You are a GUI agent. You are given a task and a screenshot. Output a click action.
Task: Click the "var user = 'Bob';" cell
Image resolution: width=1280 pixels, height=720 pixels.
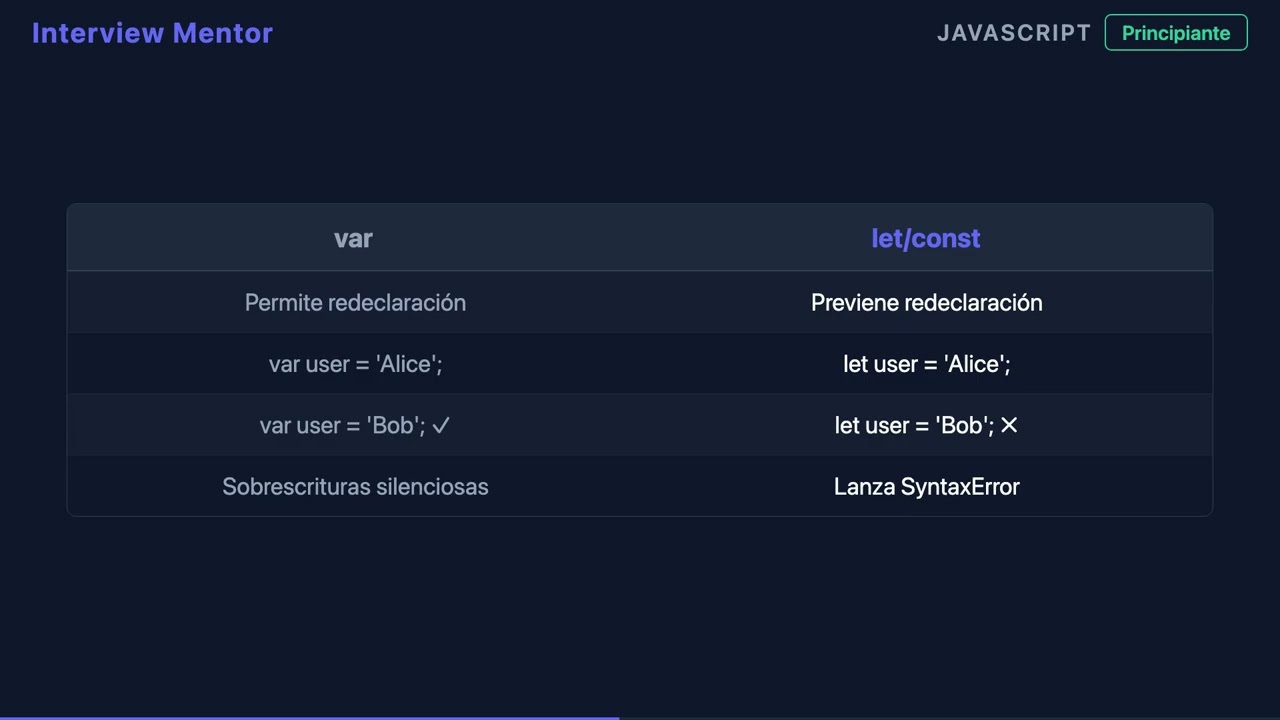[355, 425]
